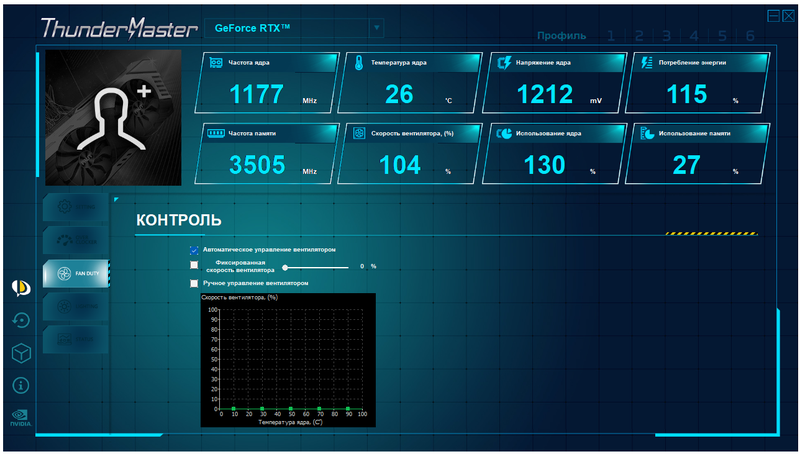
Task: Click fan curve point at 10°C
Action: (x=234, y=409)
